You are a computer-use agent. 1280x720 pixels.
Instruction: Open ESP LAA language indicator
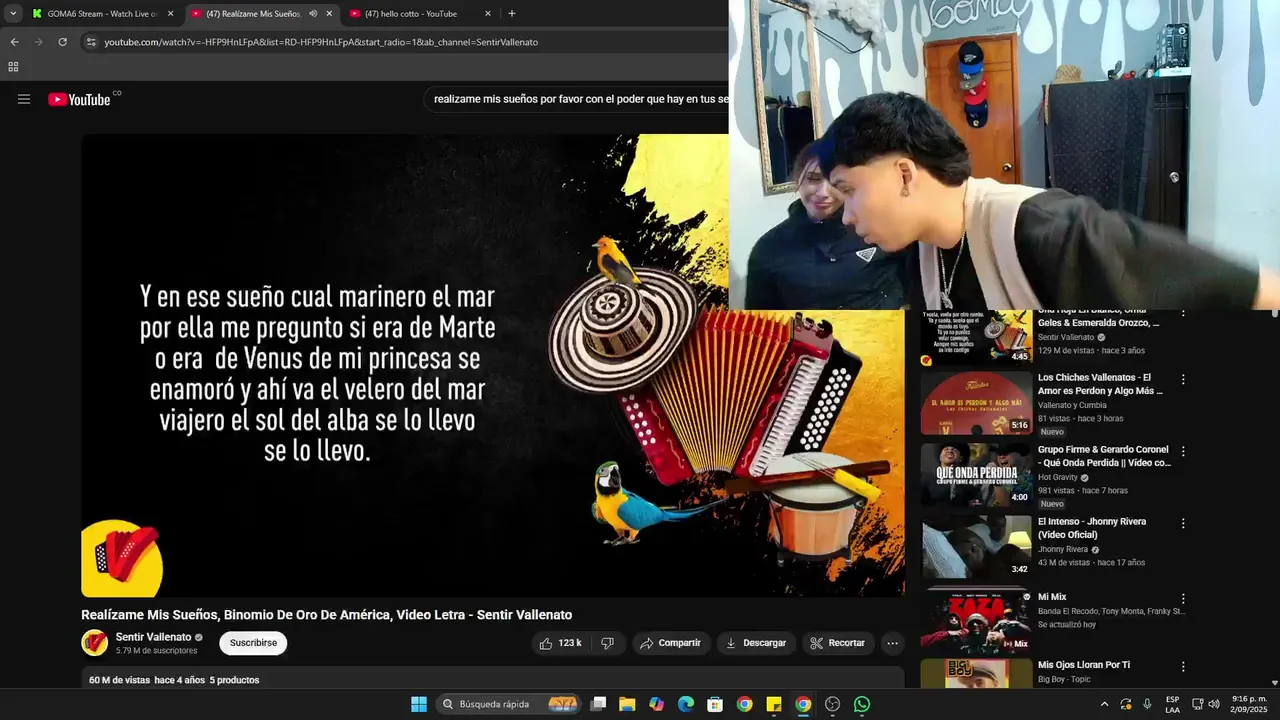pyautogui.click(x=1172, y=704)
